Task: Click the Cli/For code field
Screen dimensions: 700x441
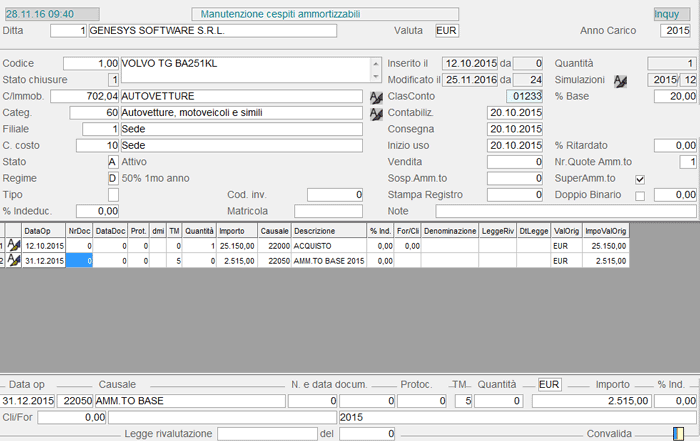Action: (72, 417)
